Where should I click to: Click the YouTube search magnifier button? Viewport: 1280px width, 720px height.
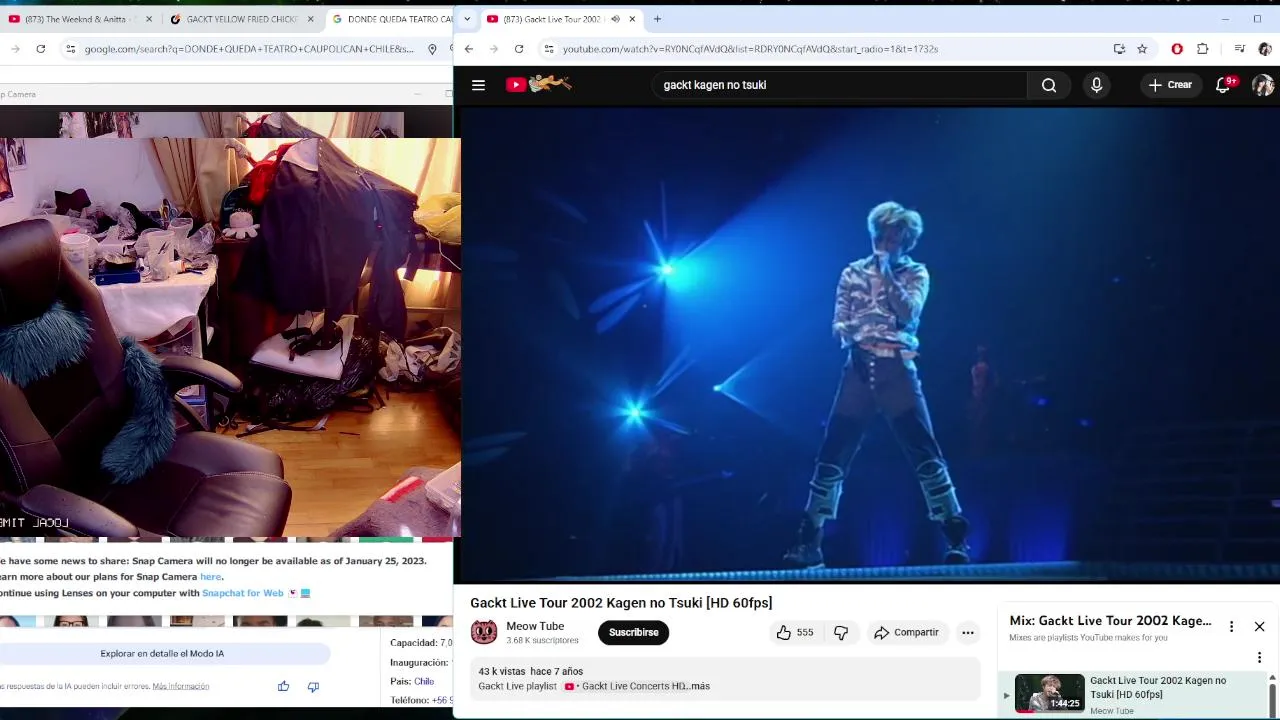(x=1049, y=85)
